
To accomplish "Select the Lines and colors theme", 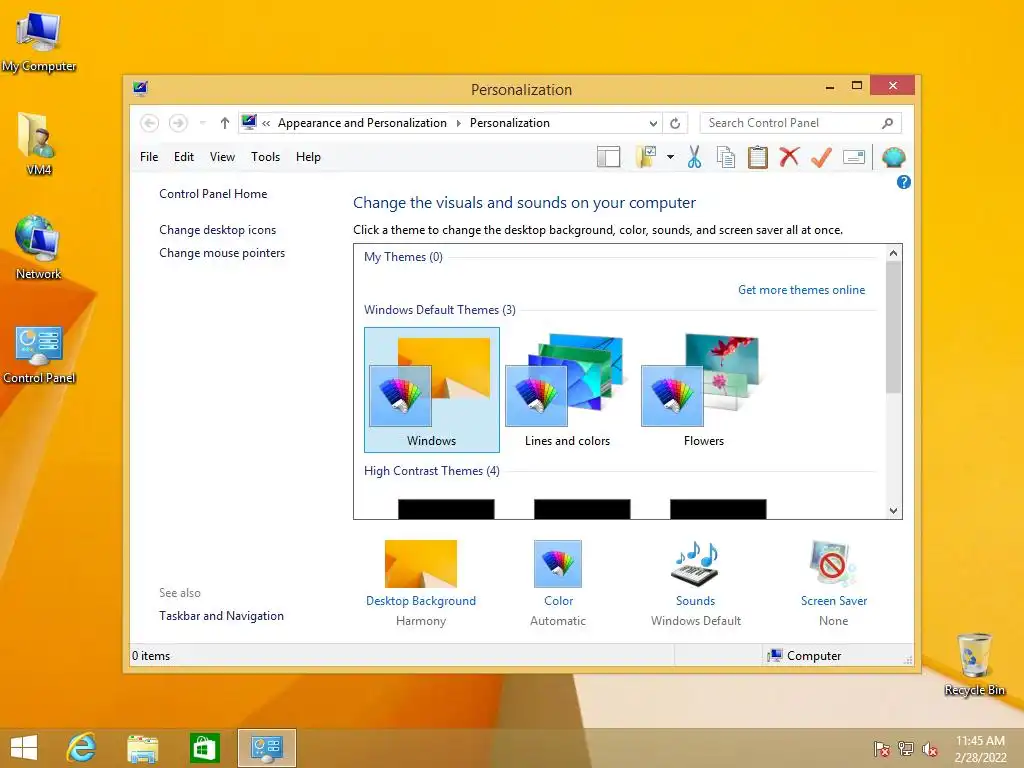I will tap(568, 390).
